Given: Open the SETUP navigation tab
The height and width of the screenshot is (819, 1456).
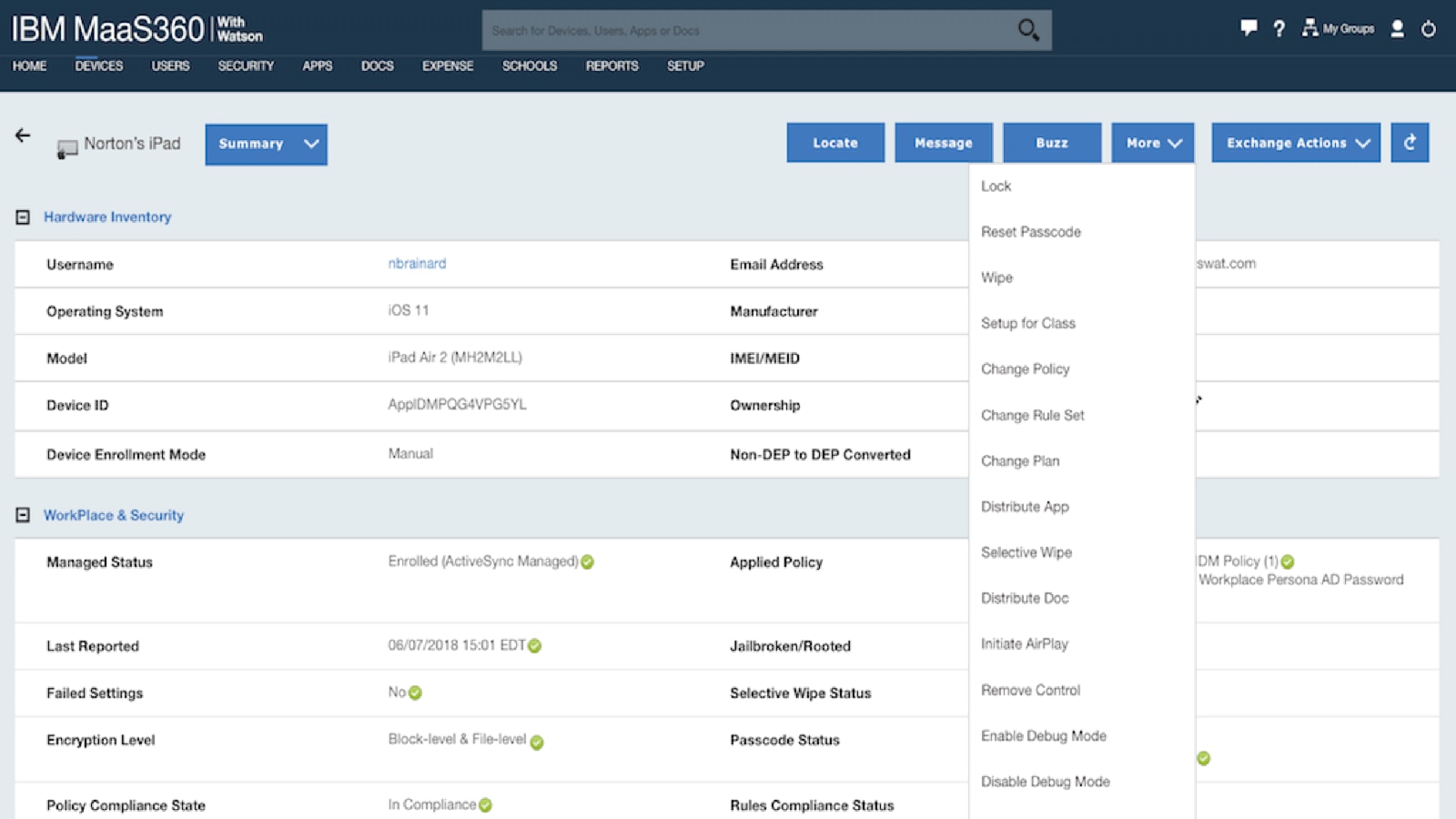Looking at the screenshot, I should [685, 66].
